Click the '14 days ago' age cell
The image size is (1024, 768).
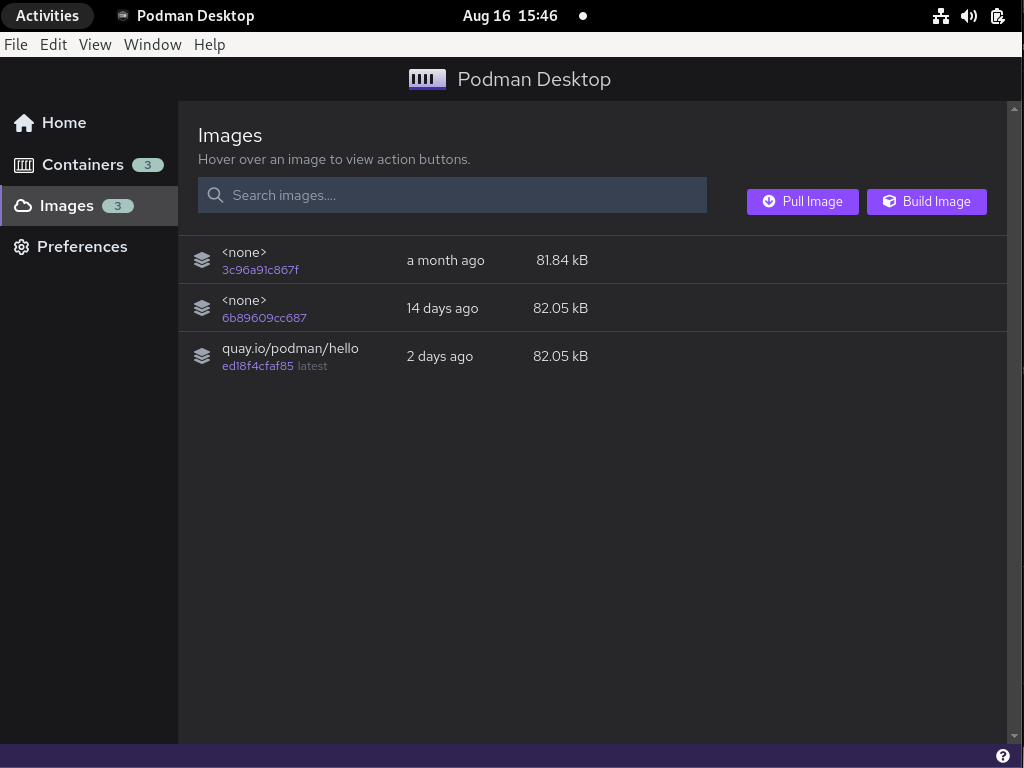(x=442, y=308)
